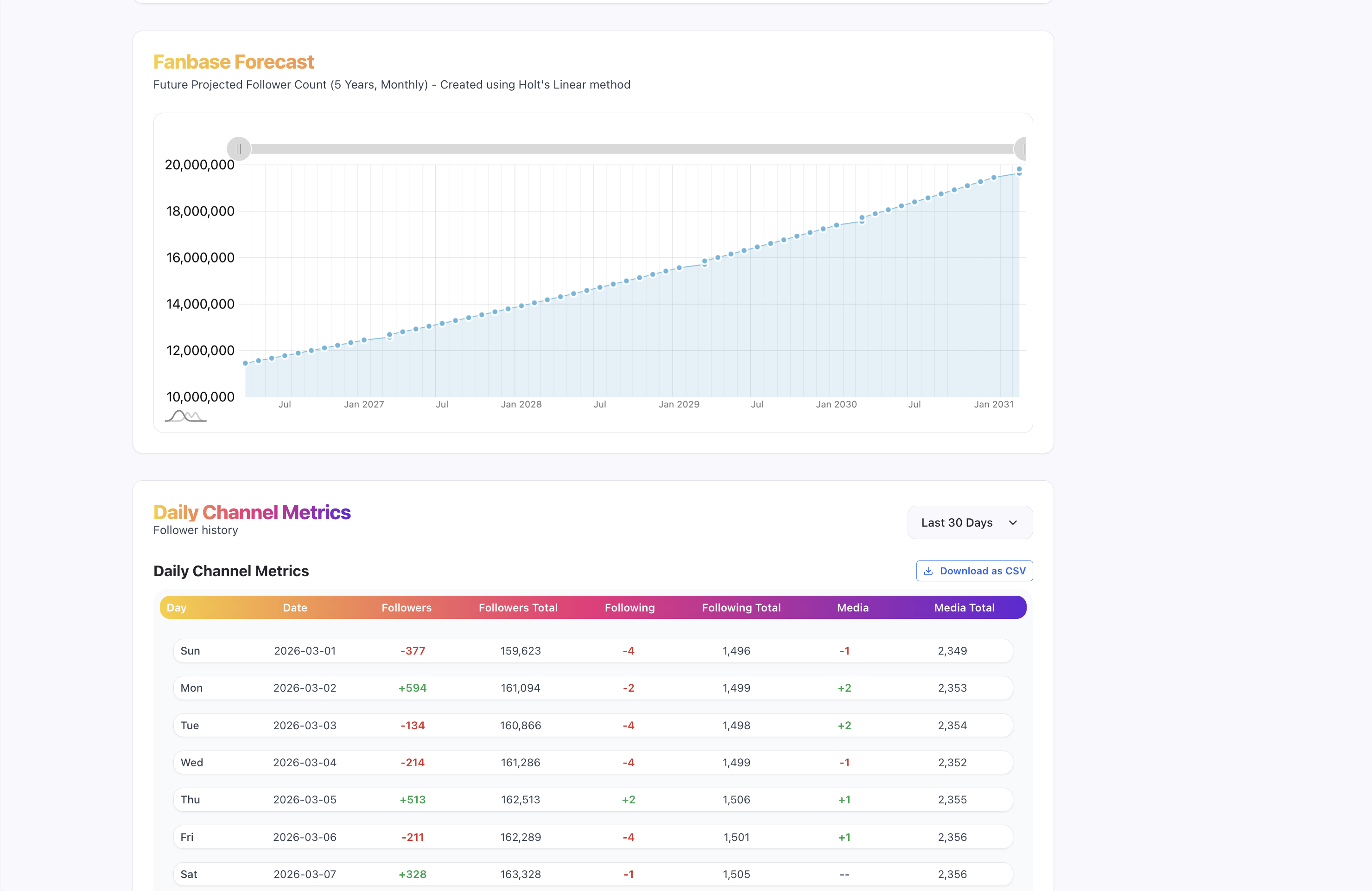1372x891 pixels.
Task: Click the download icon in CSV button
Action: coord(928,571)
